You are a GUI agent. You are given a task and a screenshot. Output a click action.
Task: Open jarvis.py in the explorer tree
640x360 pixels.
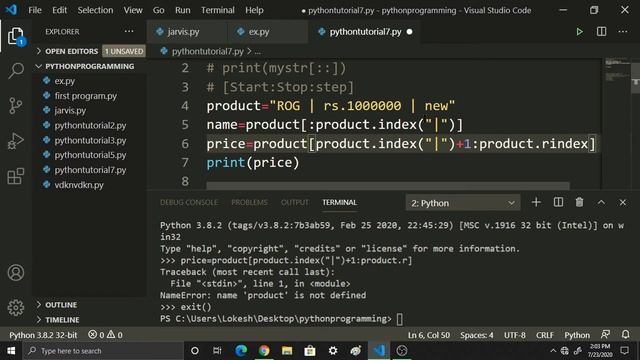[89, 111]
